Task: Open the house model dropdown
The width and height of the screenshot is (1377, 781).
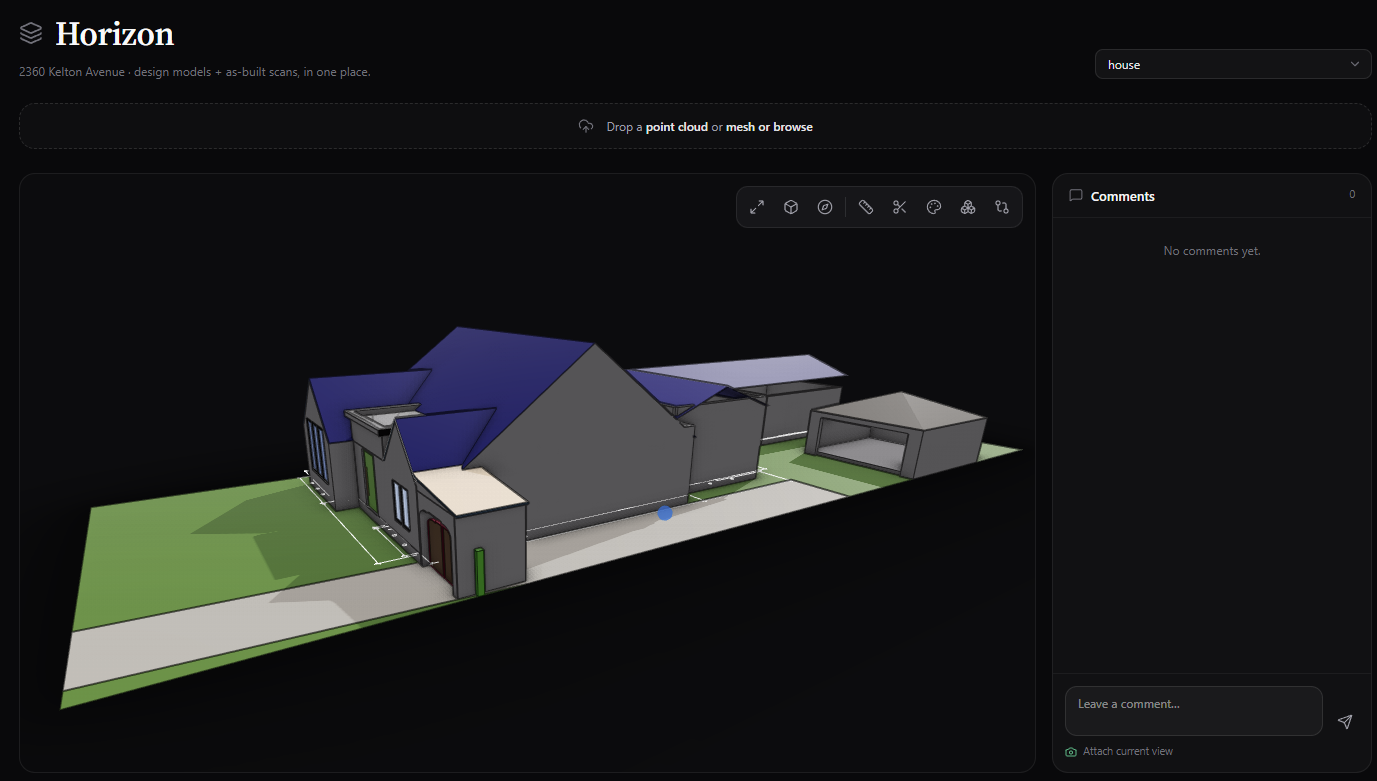Action: point(1233,64)
